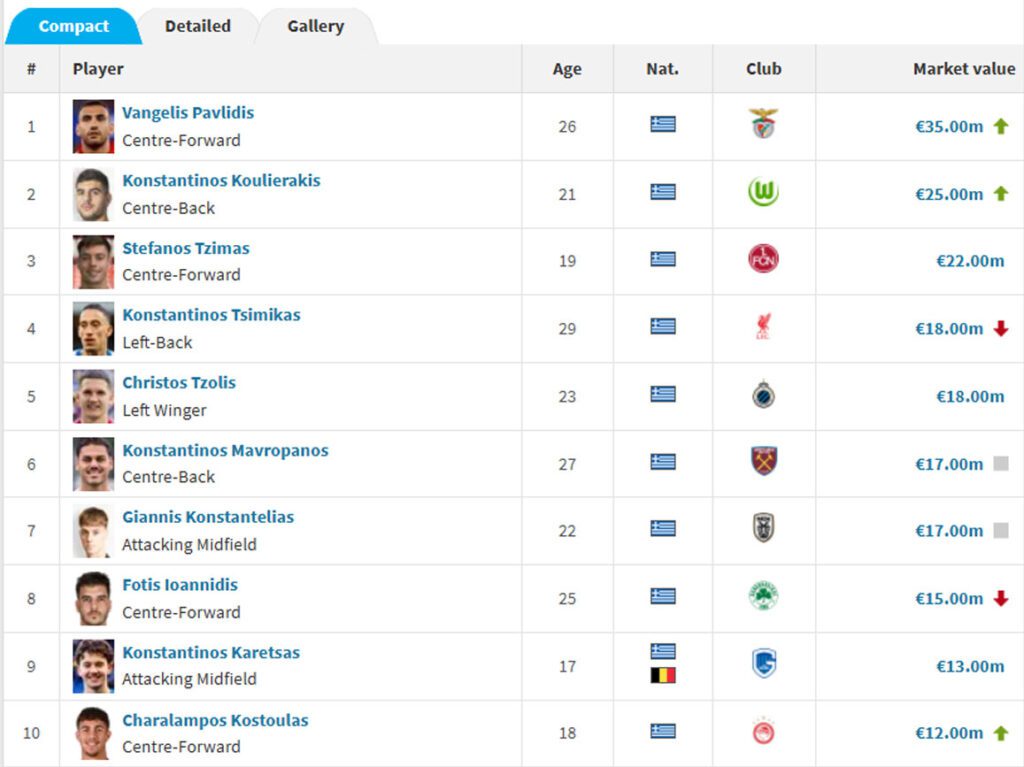Click the Benfica club crest icon
The height and width of the screenshot is (767, 1024).
click(763, 123)
